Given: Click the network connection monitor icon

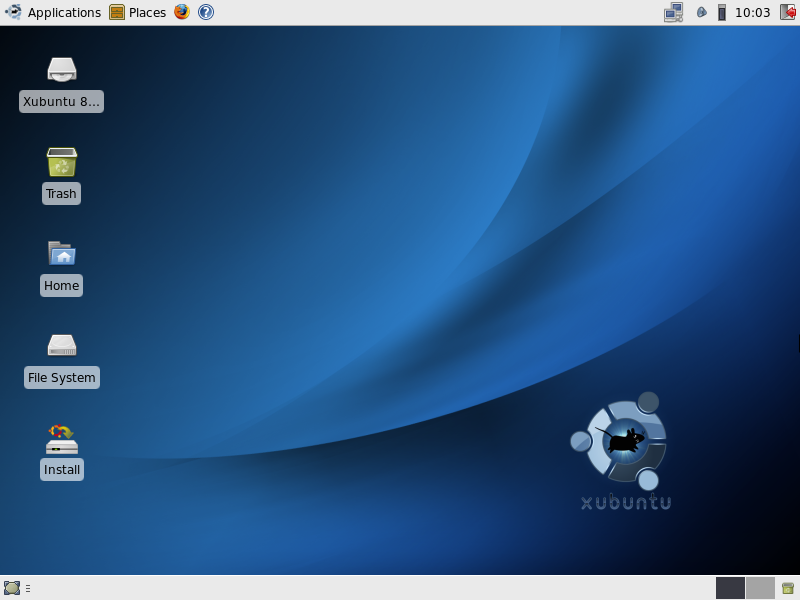Looking at the screenshot, I should point(673,12).
